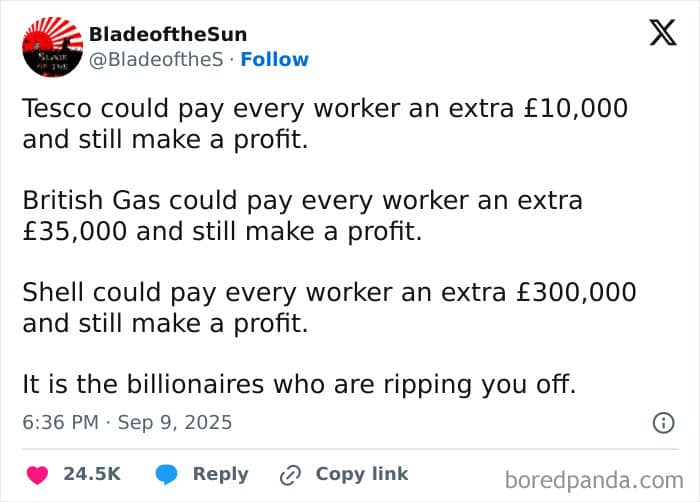This screenshot has height=502, width=700.
Task: Open the info circle icon
Action: 663,423
